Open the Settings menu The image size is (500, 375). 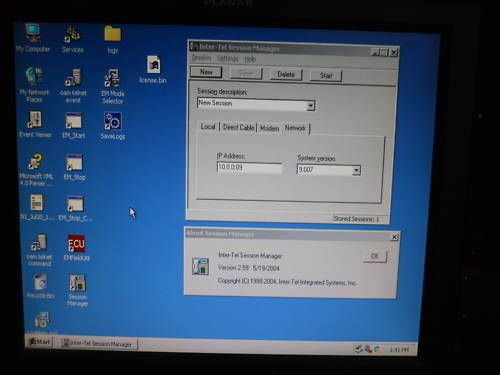[227, 59]
